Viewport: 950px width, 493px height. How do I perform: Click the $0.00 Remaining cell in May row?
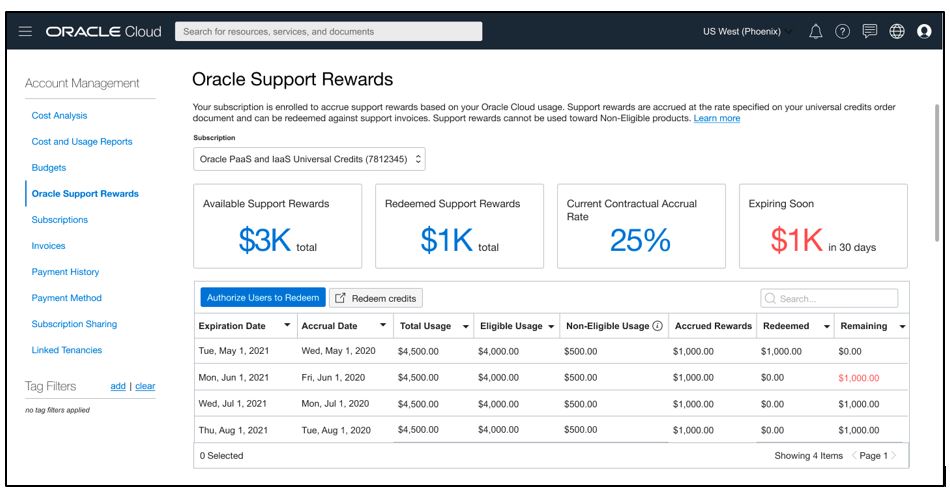pyautogui.click(x=850, y=351)
